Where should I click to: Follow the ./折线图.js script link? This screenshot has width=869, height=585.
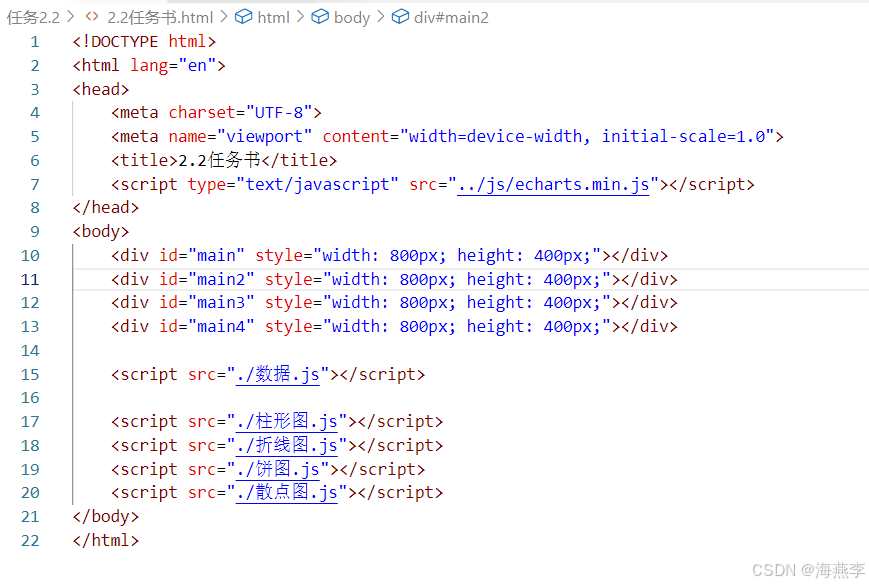(x=287, y=445)
